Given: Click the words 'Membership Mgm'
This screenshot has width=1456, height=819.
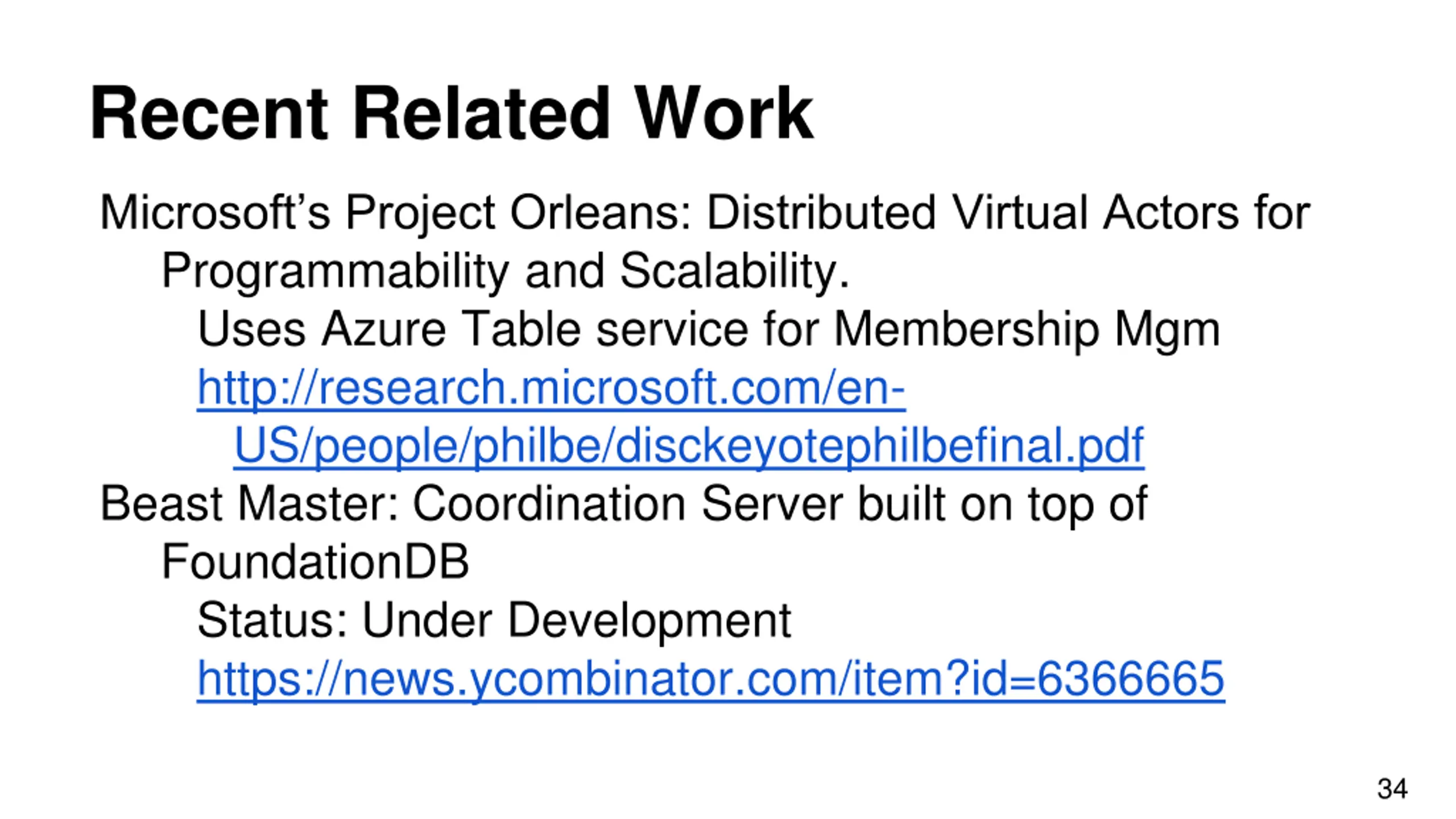Looking at the screenshot, I should pyautogui.click(x=1027, y=330).
